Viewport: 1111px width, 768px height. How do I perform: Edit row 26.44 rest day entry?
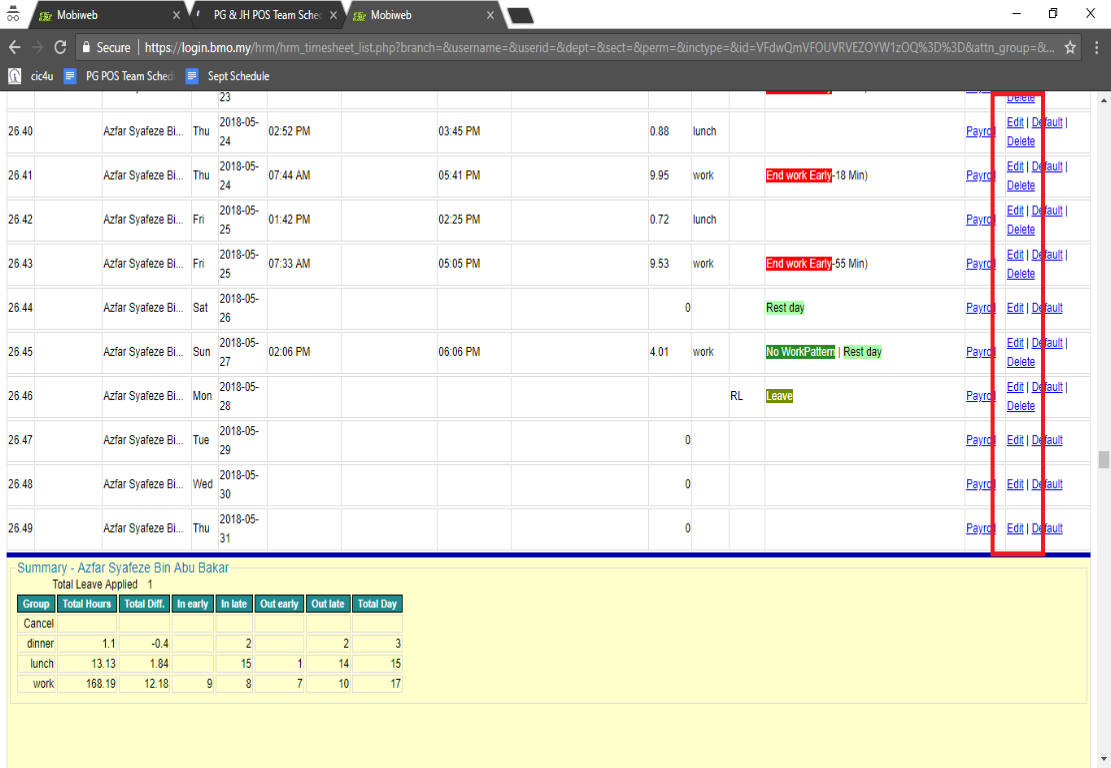[1015, 307]
